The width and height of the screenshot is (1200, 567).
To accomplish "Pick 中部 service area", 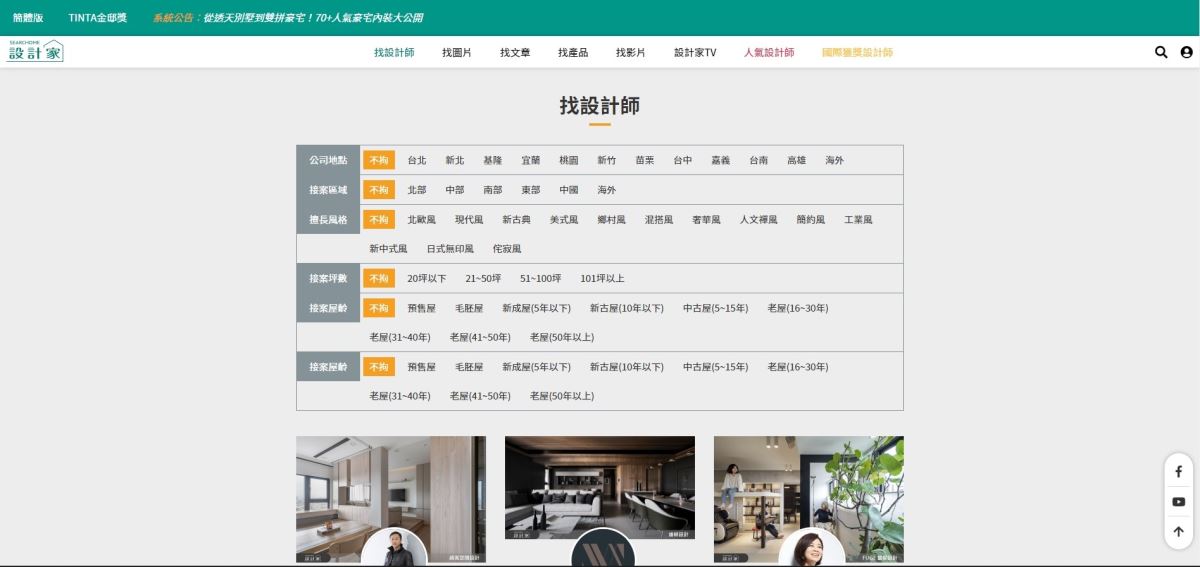I will (x=455, y=190).
